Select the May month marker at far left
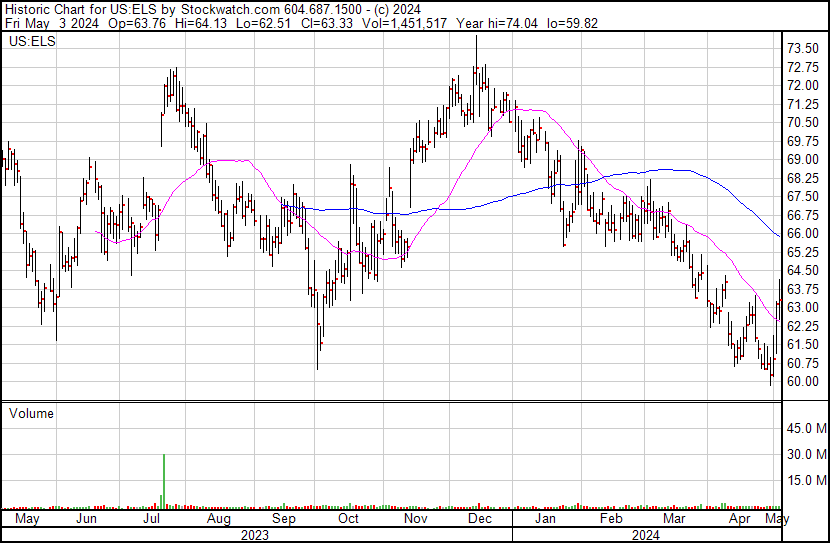Viewport: 830px width, 543px height. [x=27, y=520]
